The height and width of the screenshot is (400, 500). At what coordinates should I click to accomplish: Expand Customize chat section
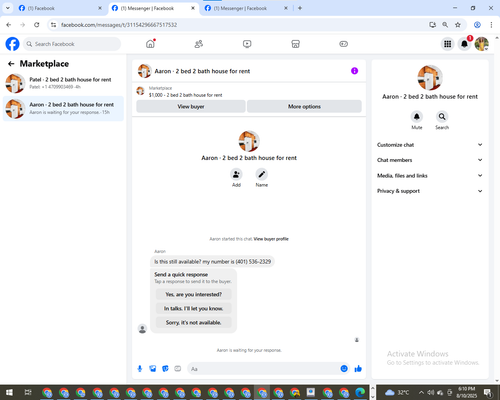430,145
